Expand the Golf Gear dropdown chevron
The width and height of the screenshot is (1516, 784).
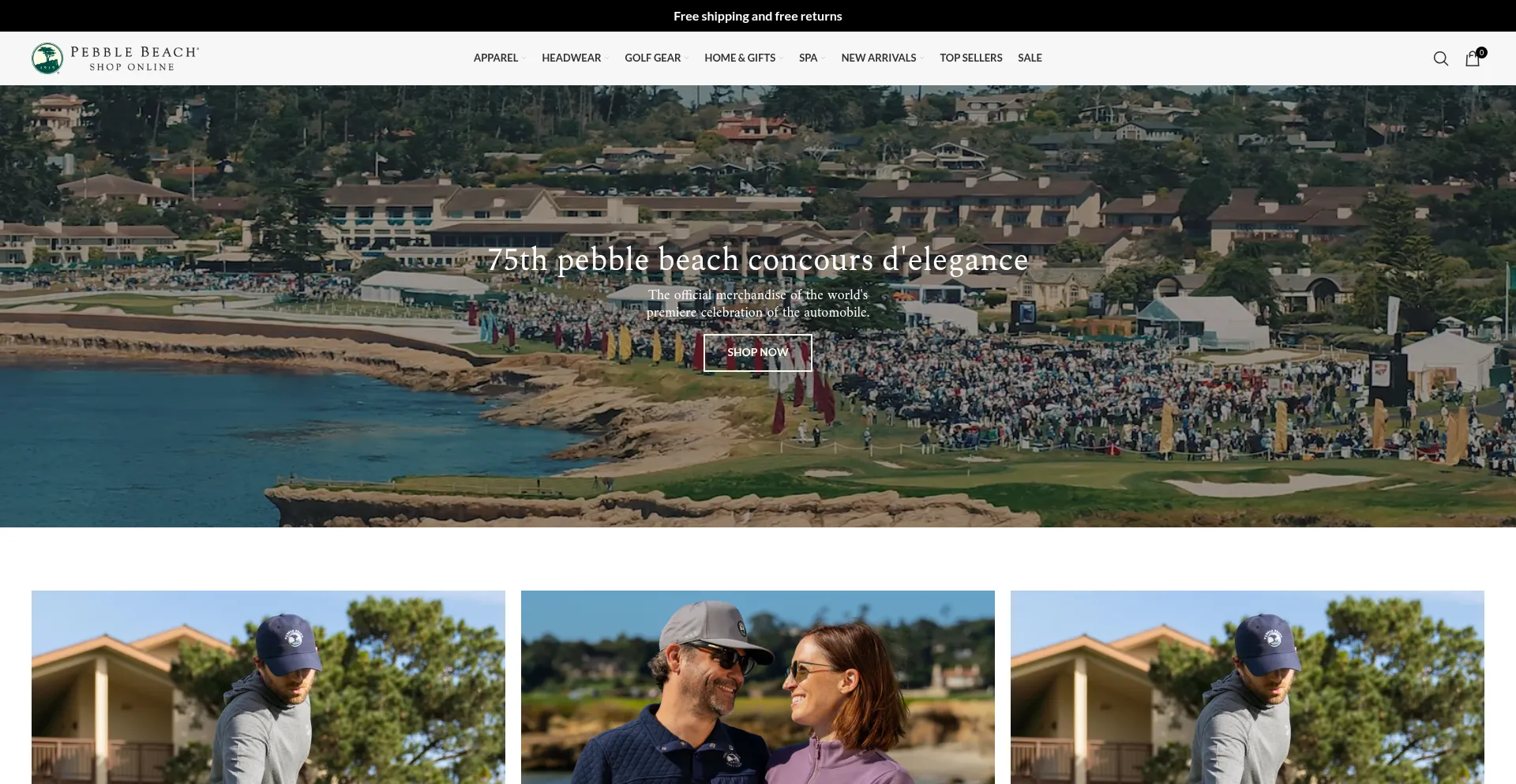tap(686, 58)
